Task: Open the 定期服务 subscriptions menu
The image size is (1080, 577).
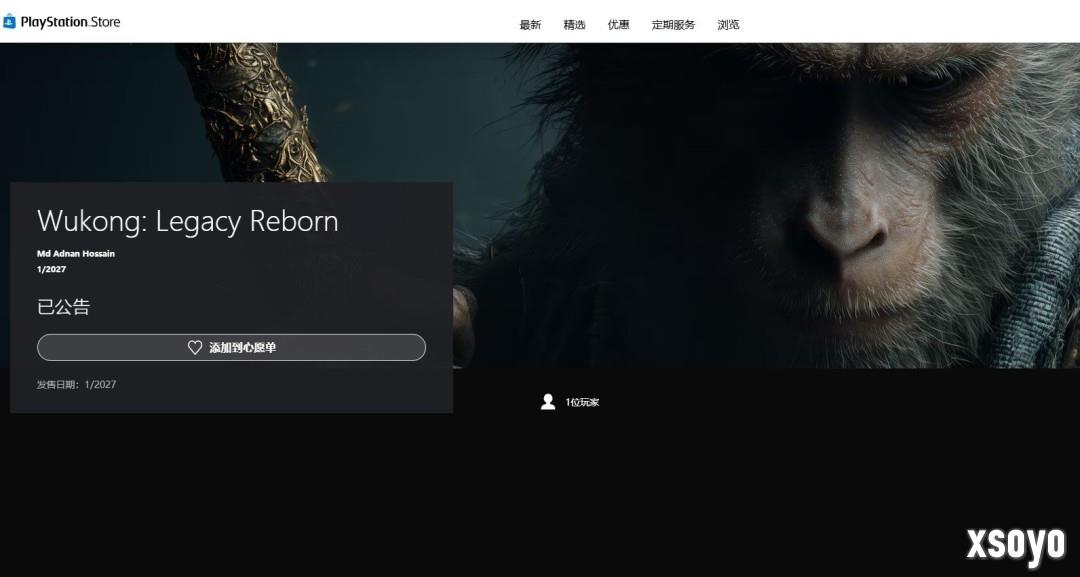Action: tap(673, 25)
